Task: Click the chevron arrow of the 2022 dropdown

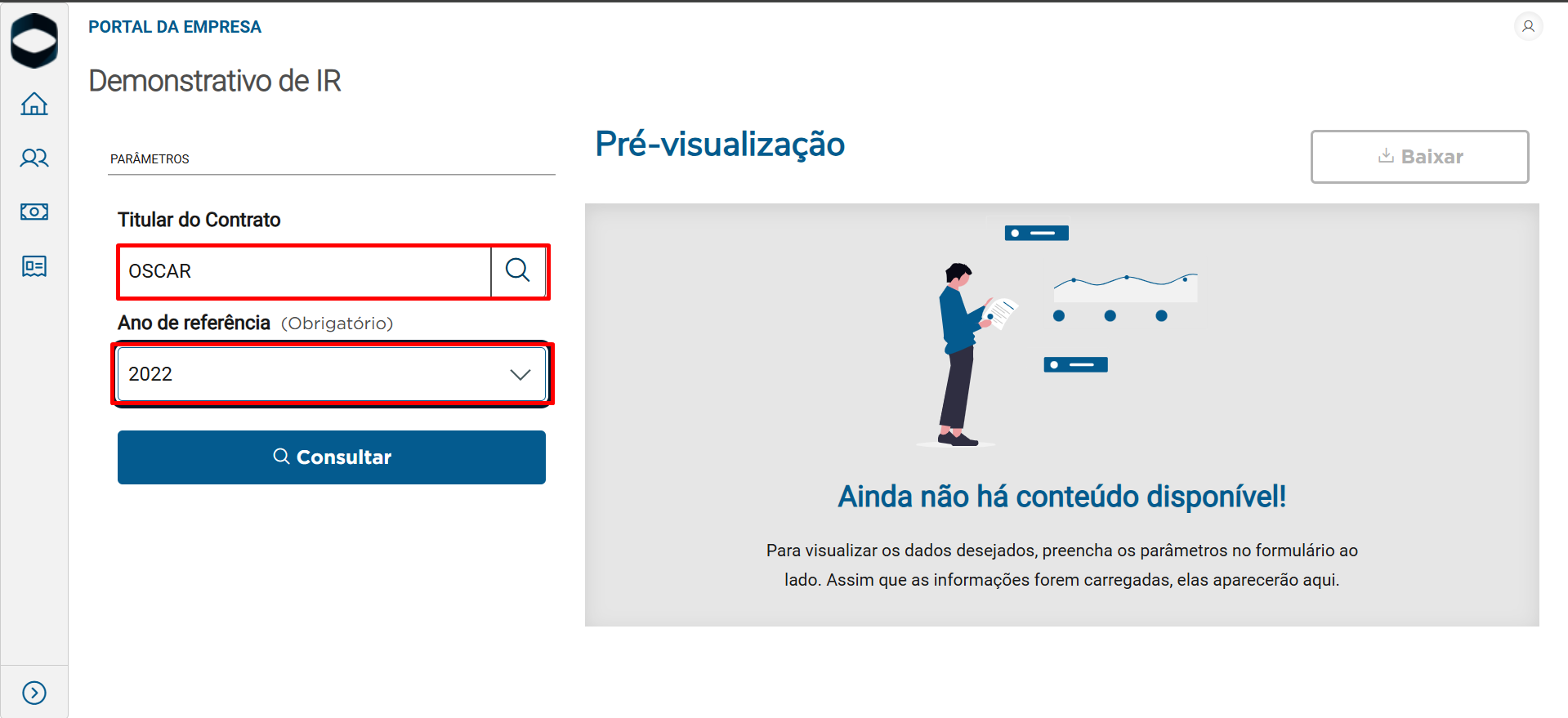Action: 520,374
